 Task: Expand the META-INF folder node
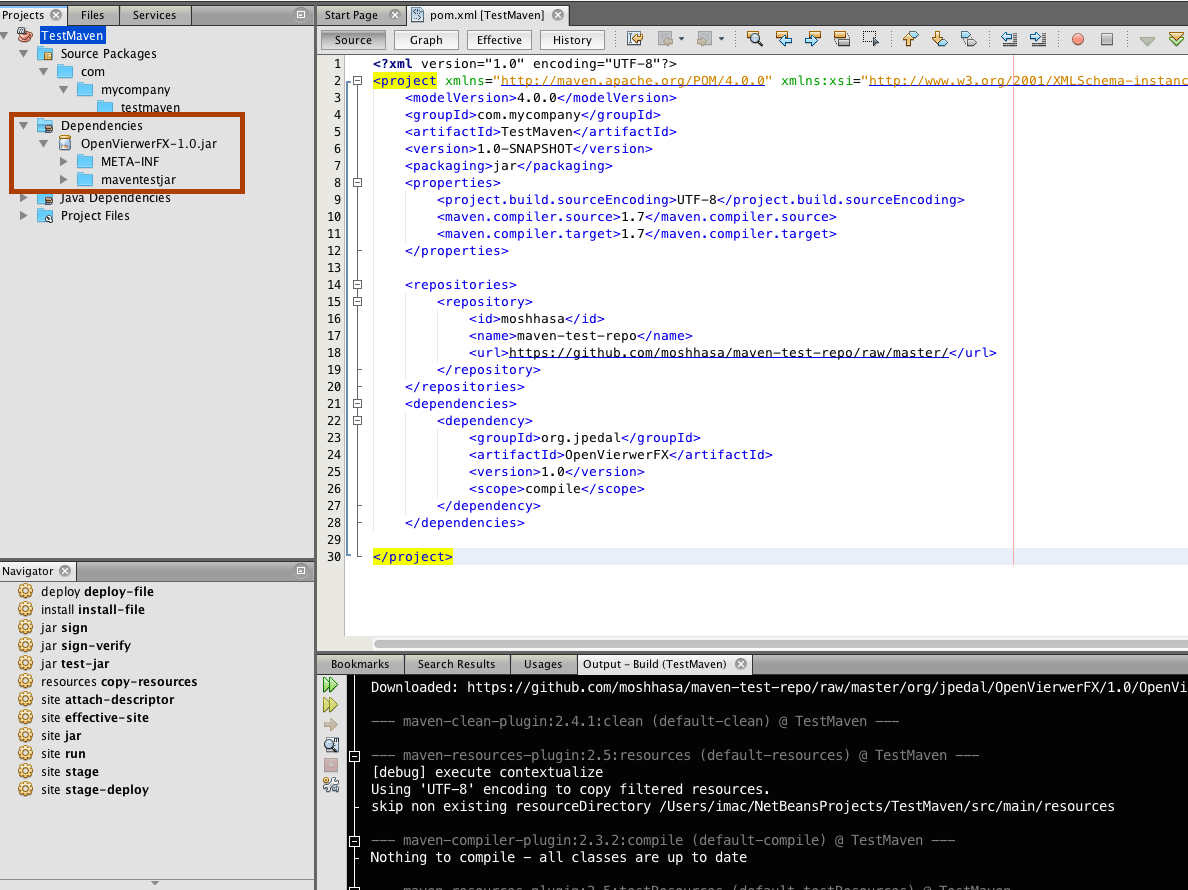click(64, 162)
